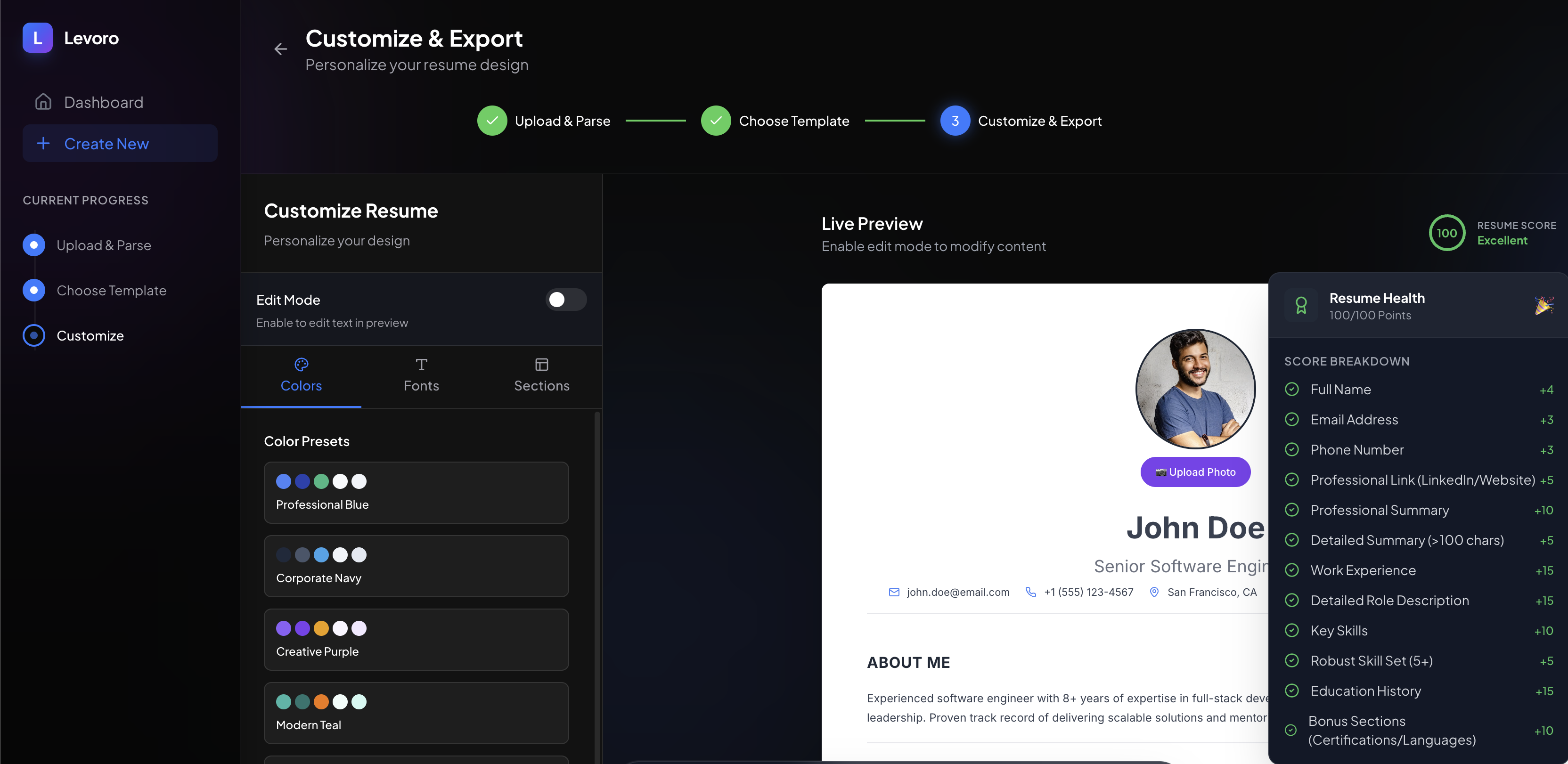Click the back arrow beside Customize & Export

(x=281, y=49)
